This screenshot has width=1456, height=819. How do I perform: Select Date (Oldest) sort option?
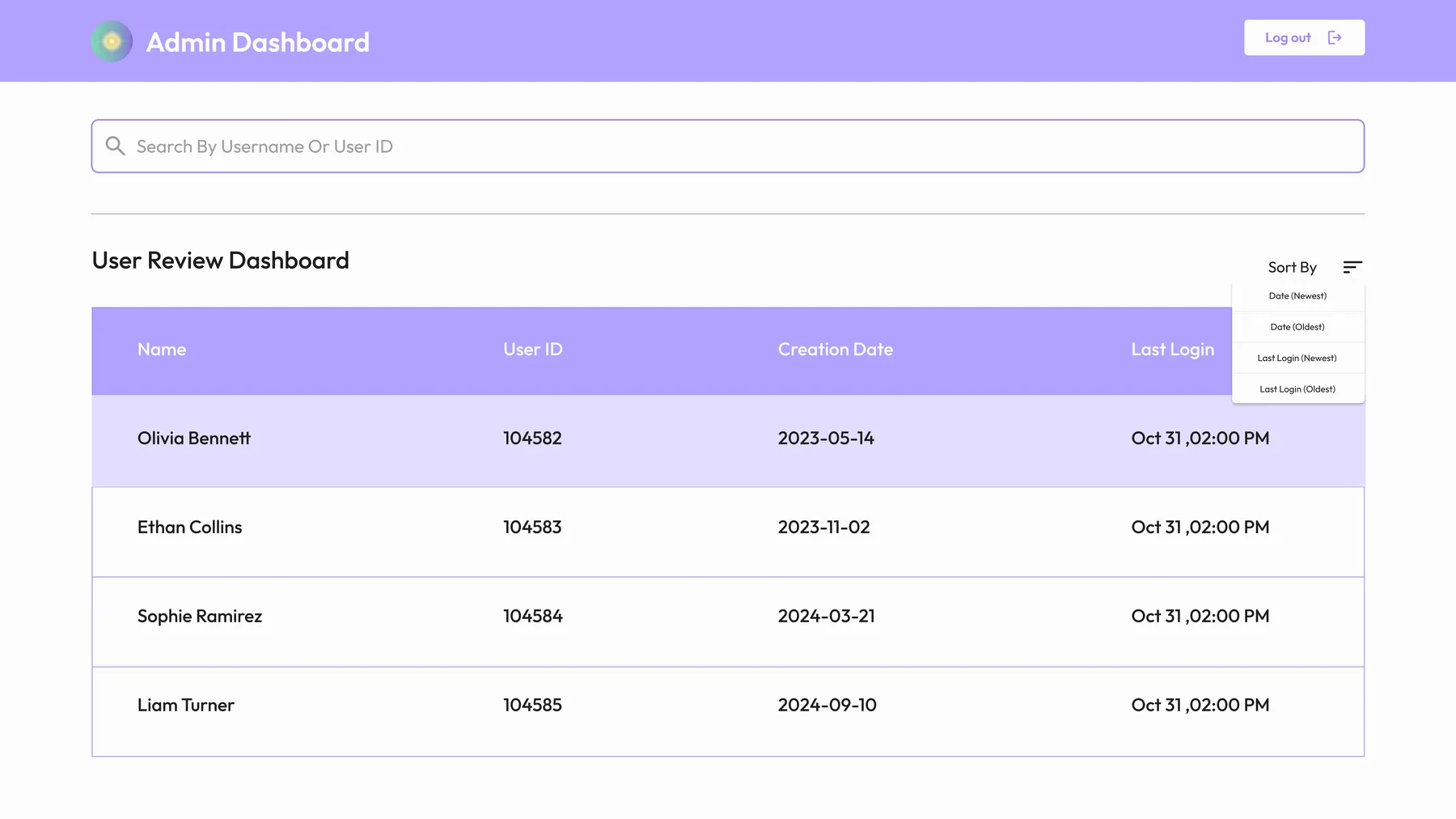coord(1297,327)
